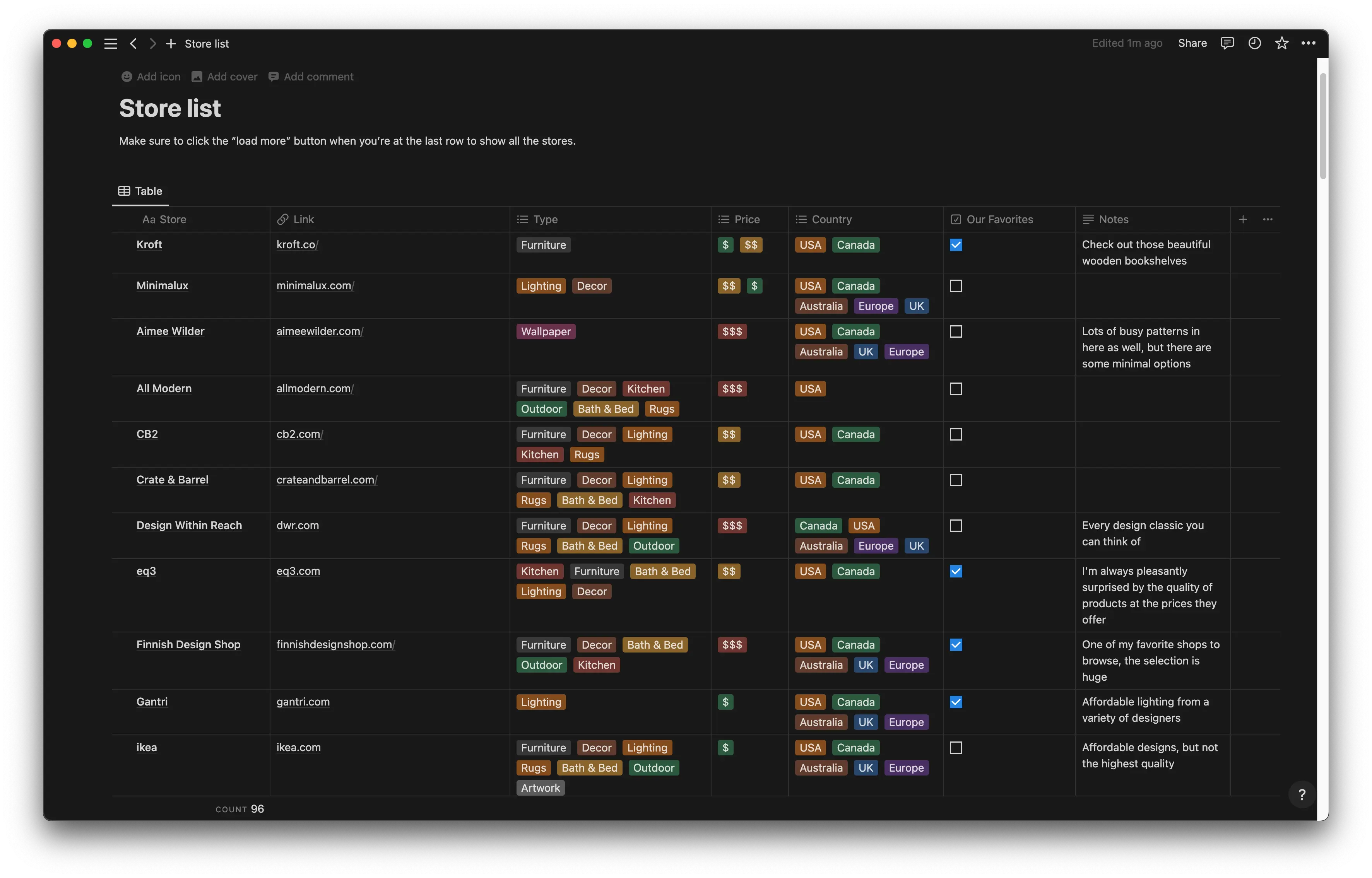Add a new property column
Screen dimensions: 1372x878
1243,220
